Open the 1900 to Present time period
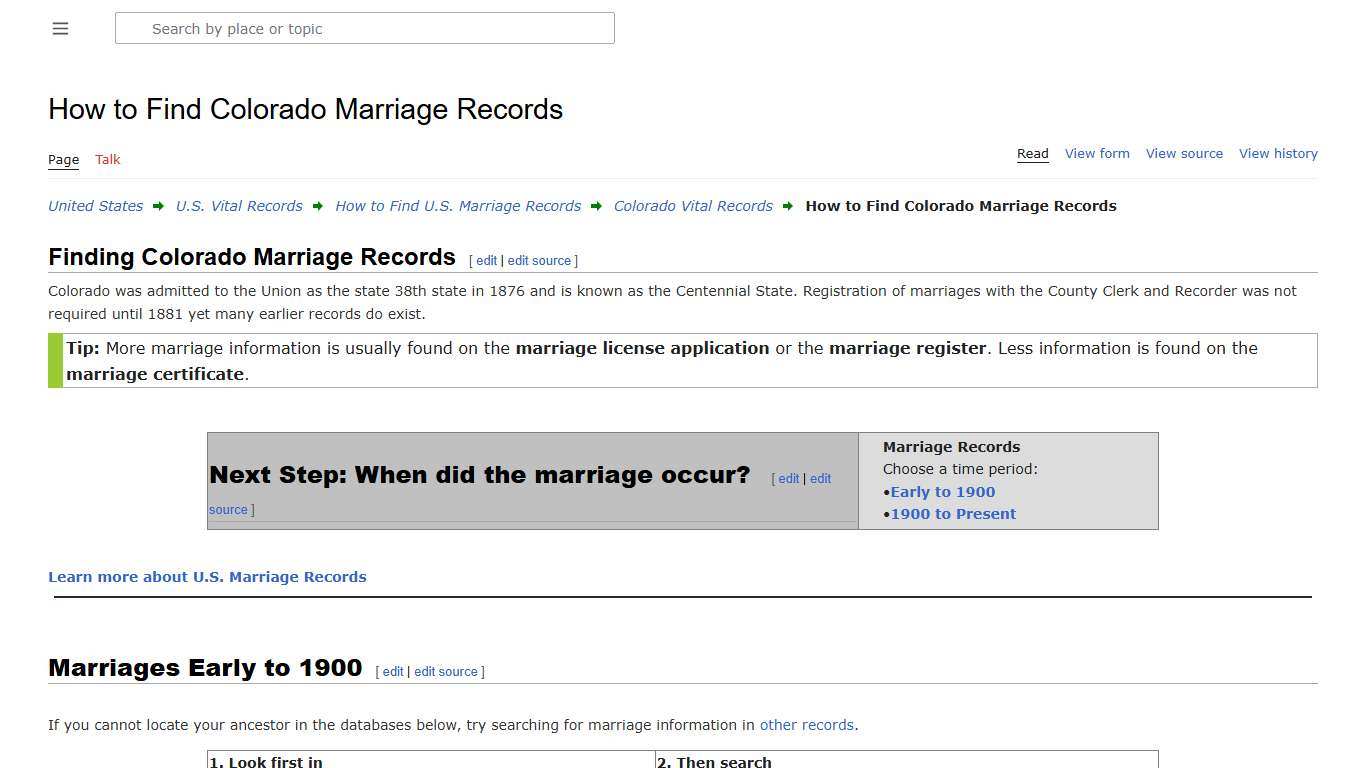 (x=953, y=514)
